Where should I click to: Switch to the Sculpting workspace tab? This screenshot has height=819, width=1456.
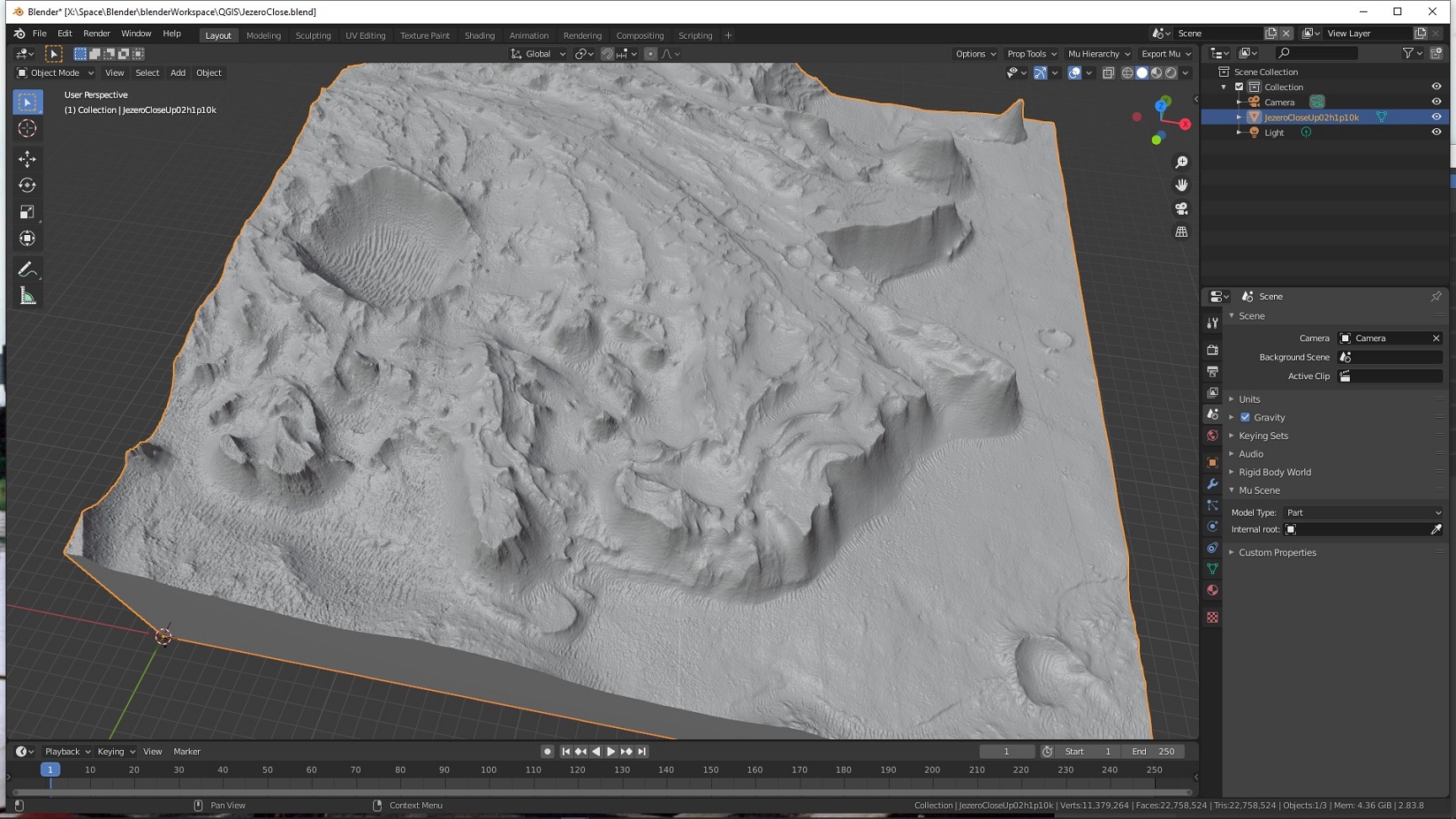313,35
